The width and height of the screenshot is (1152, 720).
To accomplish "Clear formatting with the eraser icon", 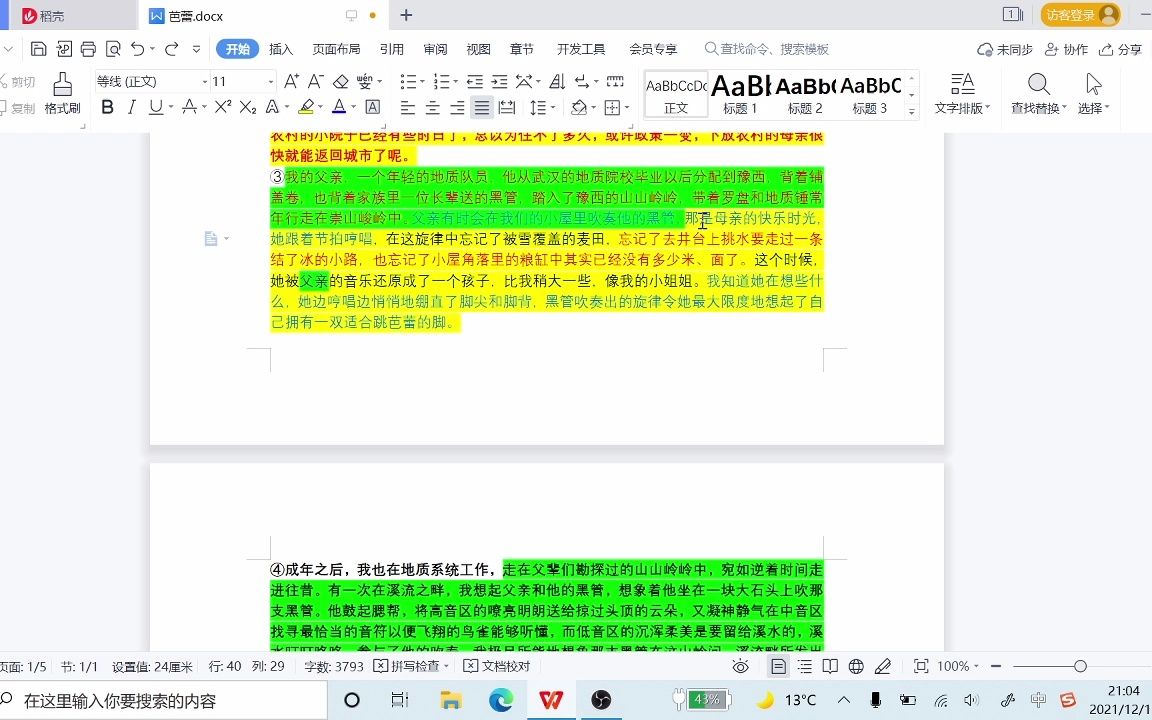I will tap(338, 83).
